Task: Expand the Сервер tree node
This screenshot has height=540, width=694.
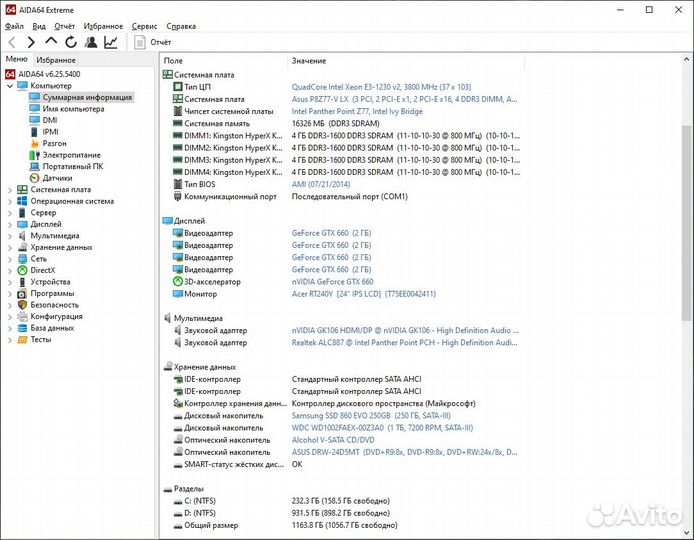Action: click(10, 213)
